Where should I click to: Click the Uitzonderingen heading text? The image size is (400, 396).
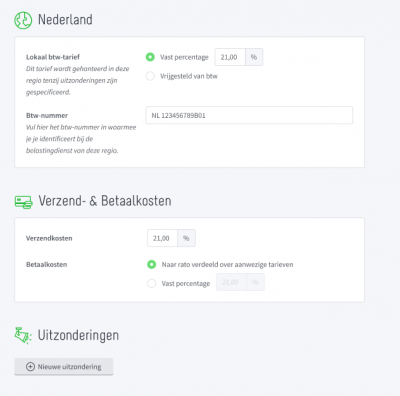pyautogui.click(x=78, y=335)
